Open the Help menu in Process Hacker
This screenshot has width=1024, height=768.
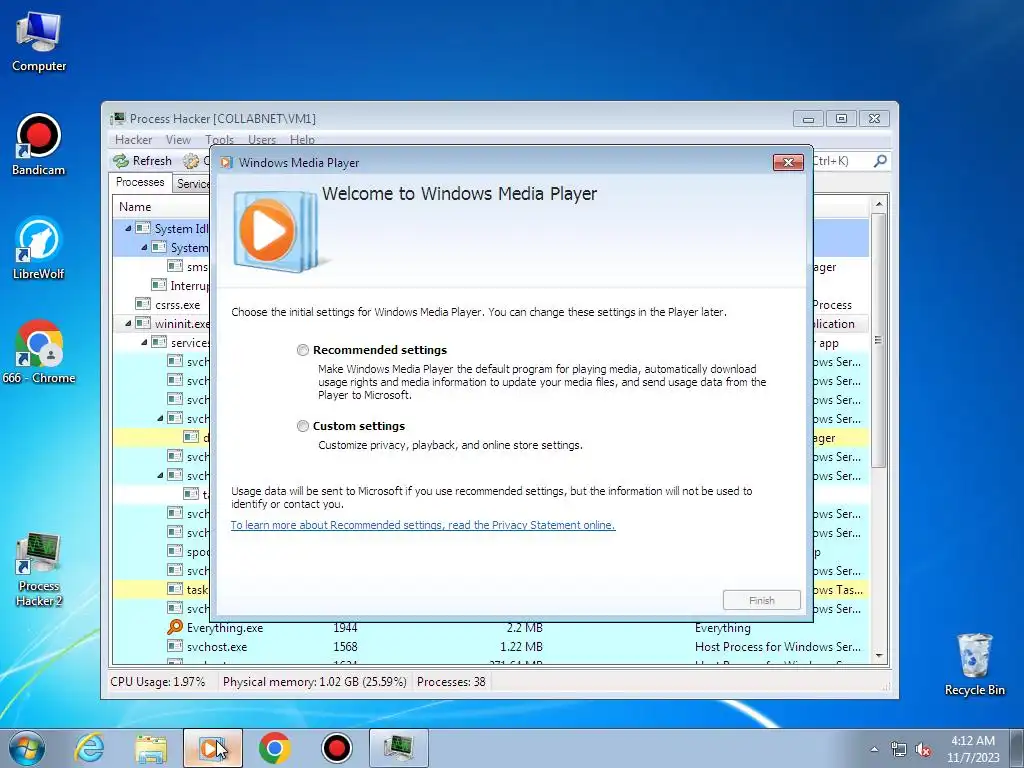click(x=302, y=140)
